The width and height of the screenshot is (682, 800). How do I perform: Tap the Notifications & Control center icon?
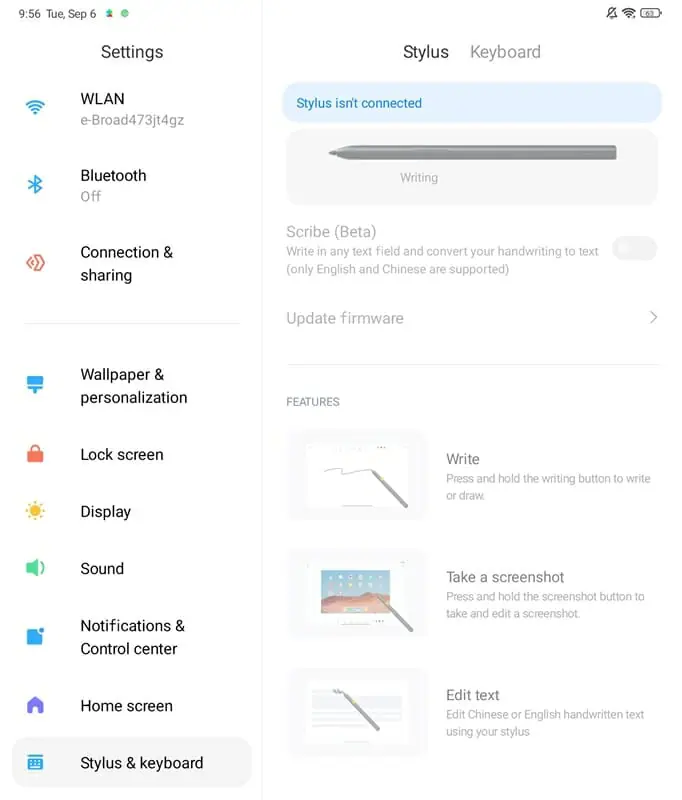click(x=36, y=636)
